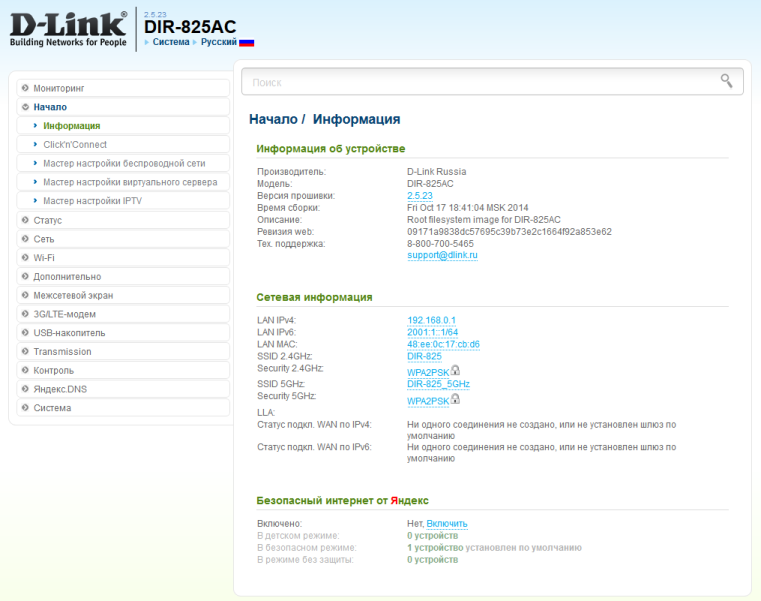Expand the Межсетевой экран section
The height and width of the screenshot is (601, 761).
[x=123, y=295]
